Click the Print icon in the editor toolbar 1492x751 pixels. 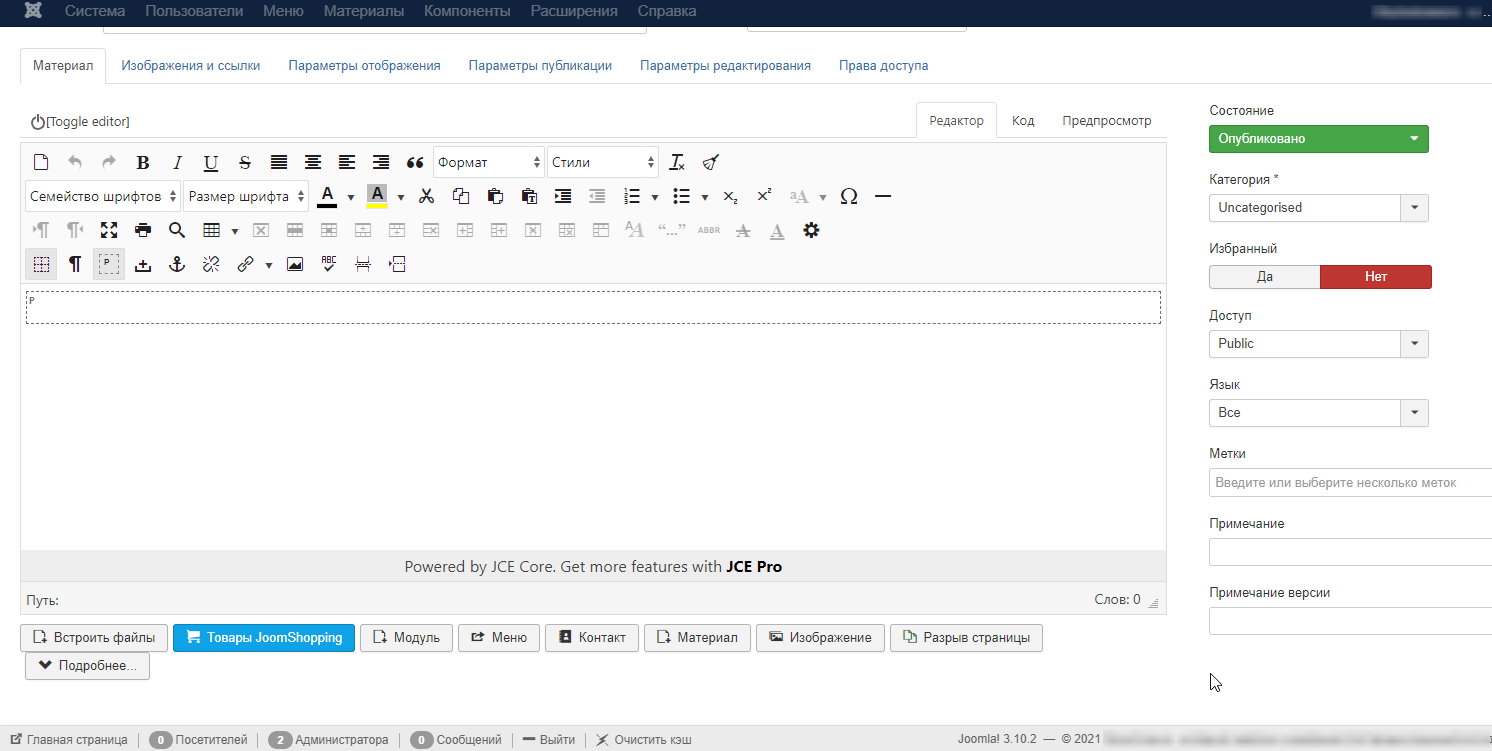tap(143, 230)
